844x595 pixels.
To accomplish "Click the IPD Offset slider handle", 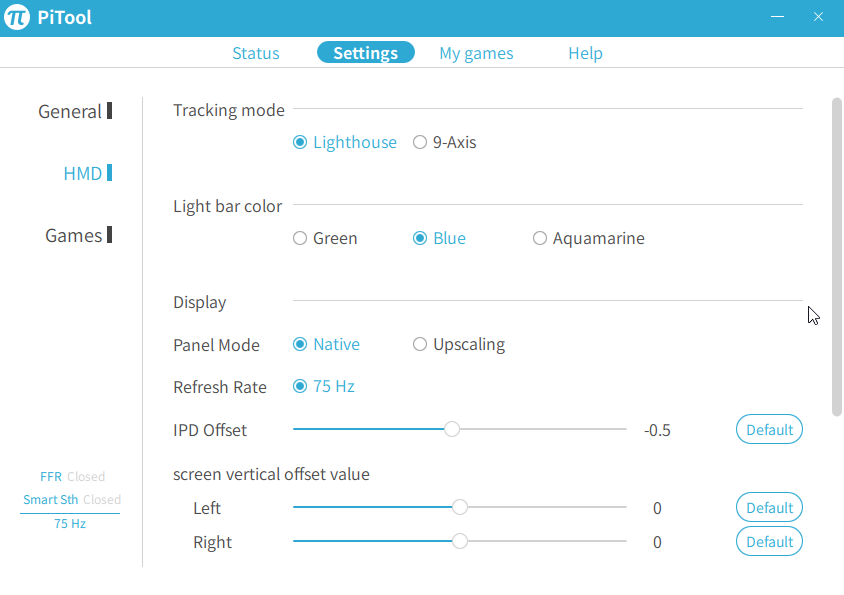I will tap(452, 429).
